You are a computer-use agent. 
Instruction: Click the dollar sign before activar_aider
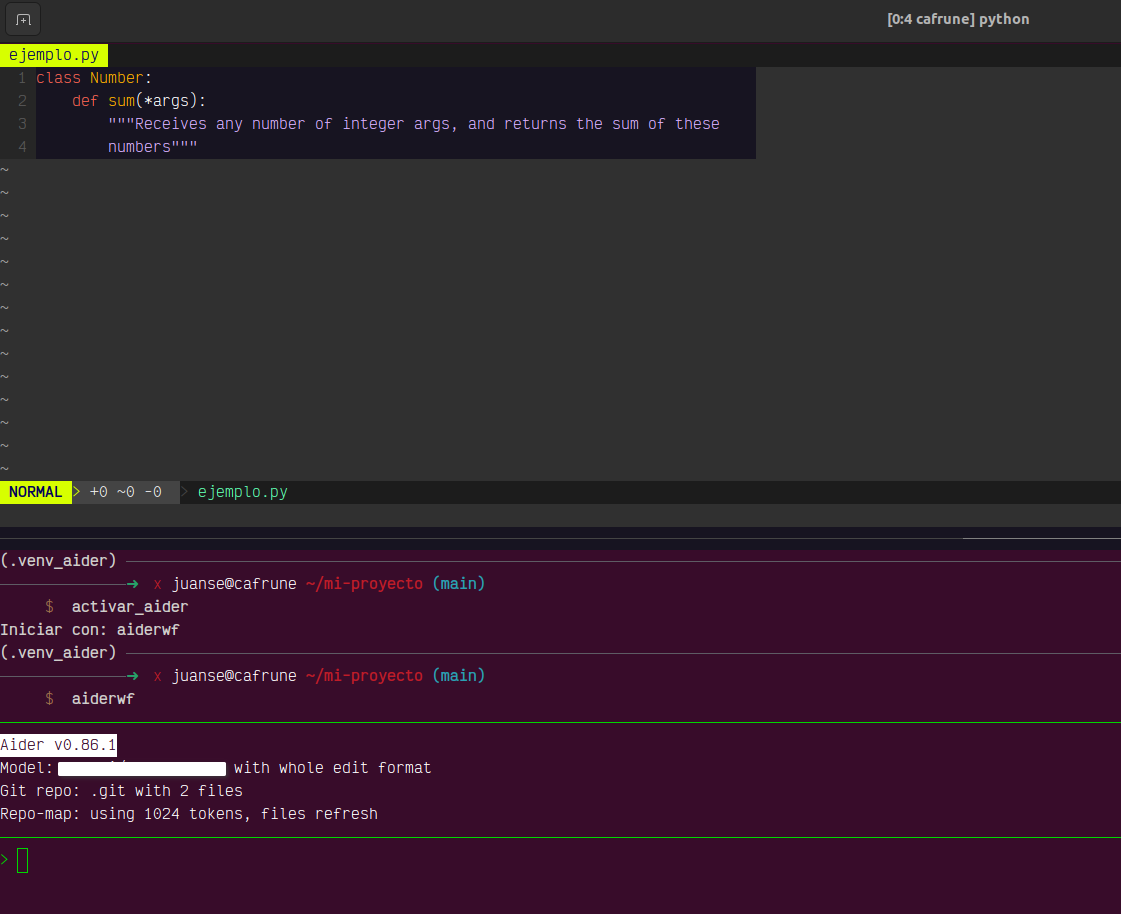pyautogui.click(x=49, y=607)
